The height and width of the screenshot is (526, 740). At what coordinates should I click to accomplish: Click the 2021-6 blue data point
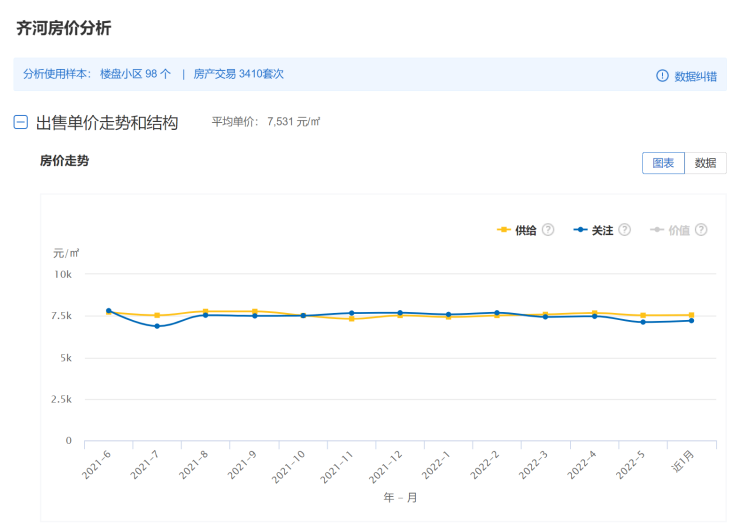pos(109,311)
